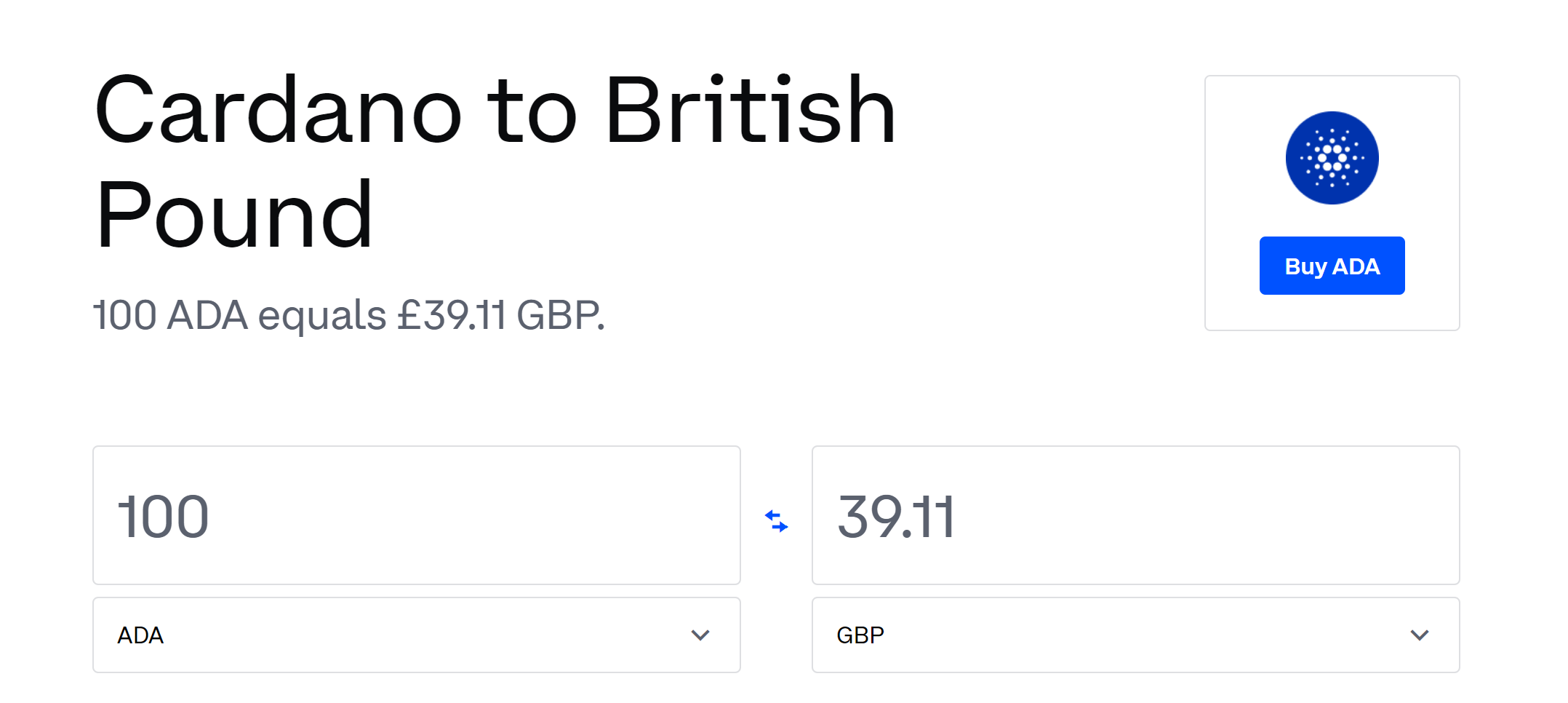Click the Buy ADA button
Image resolution: width=1568 pixels, height=703 pixels.
click(x=1332, y=266)
